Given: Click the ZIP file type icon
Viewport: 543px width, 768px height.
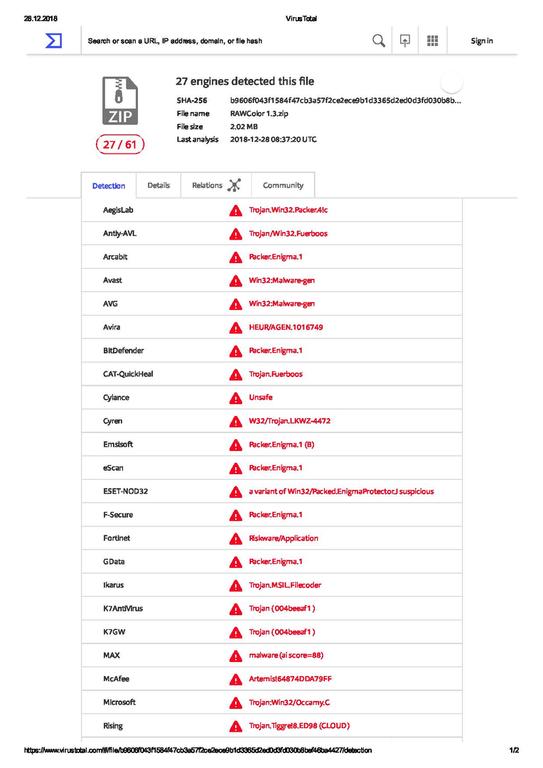Looking at the screenshot, I should coord(120,101).
